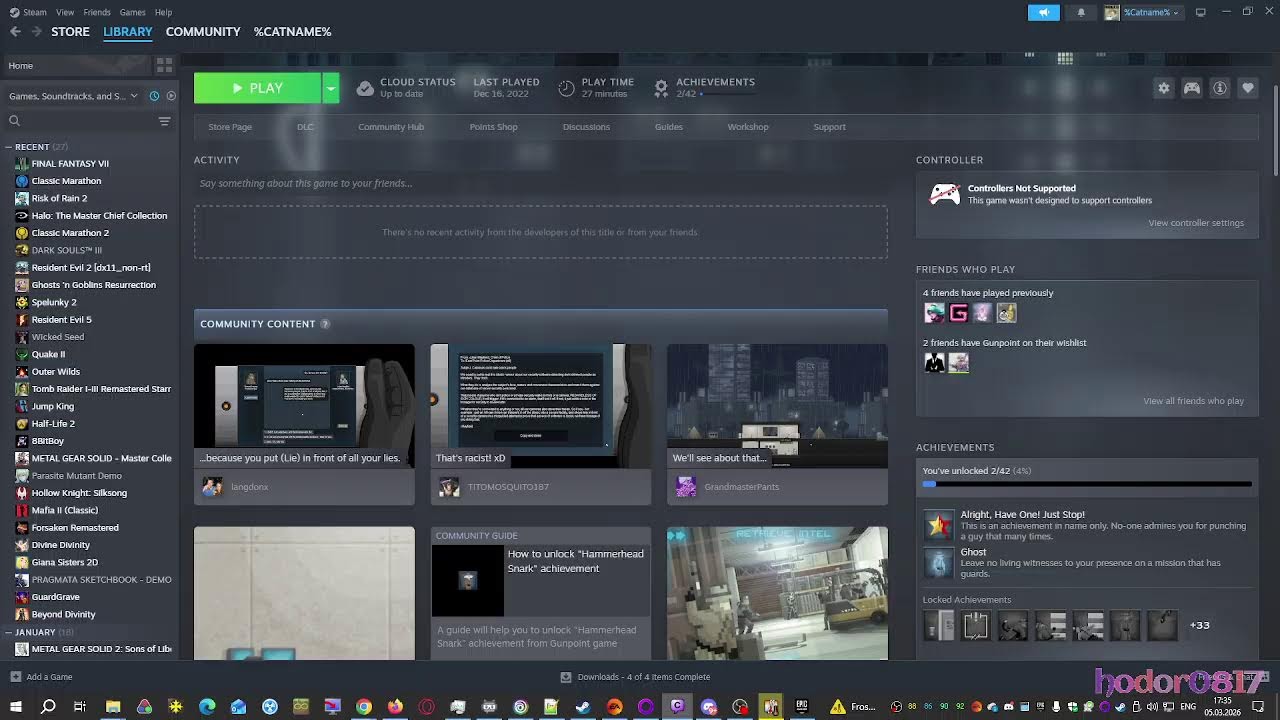Click the library search field
The image size is (1280, 720).
[x=80, y=121]
